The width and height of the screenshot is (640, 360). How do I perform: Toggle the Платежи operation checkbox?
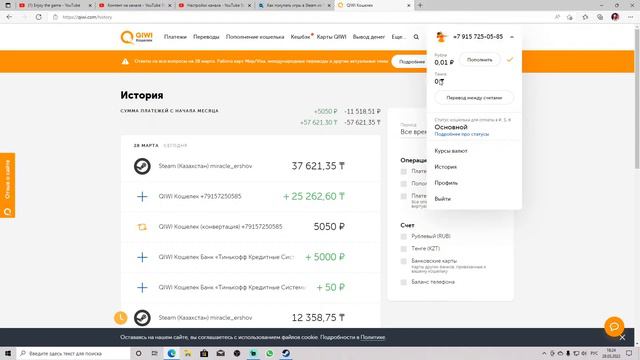tap(404, 171)
